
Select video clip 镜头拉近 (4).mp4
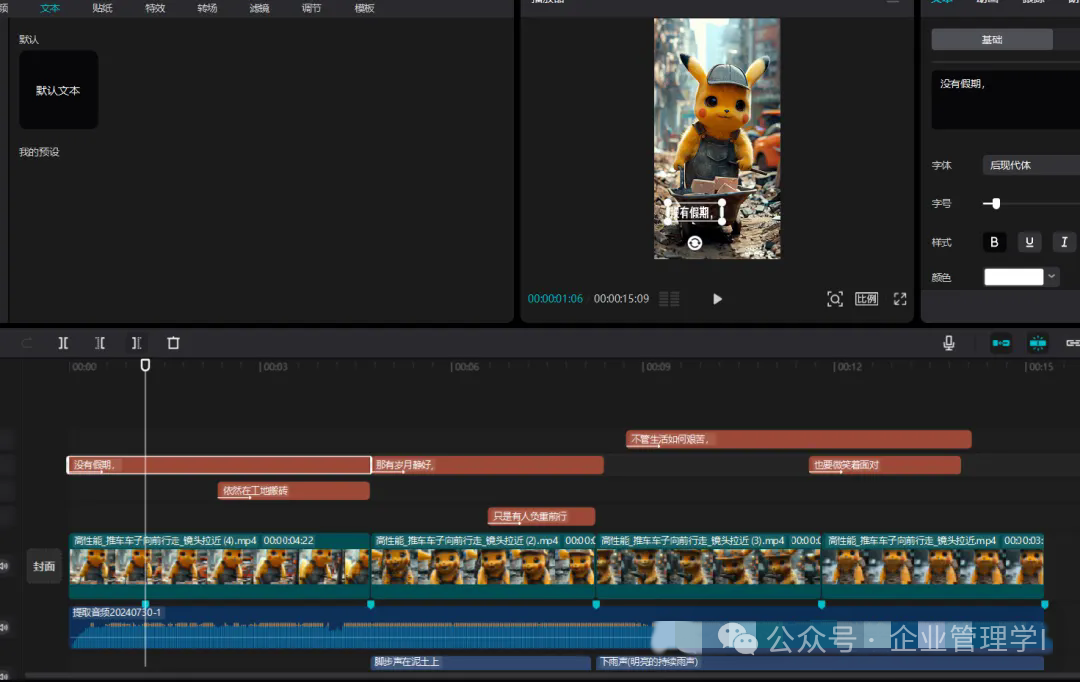click(x=220, y=565)
